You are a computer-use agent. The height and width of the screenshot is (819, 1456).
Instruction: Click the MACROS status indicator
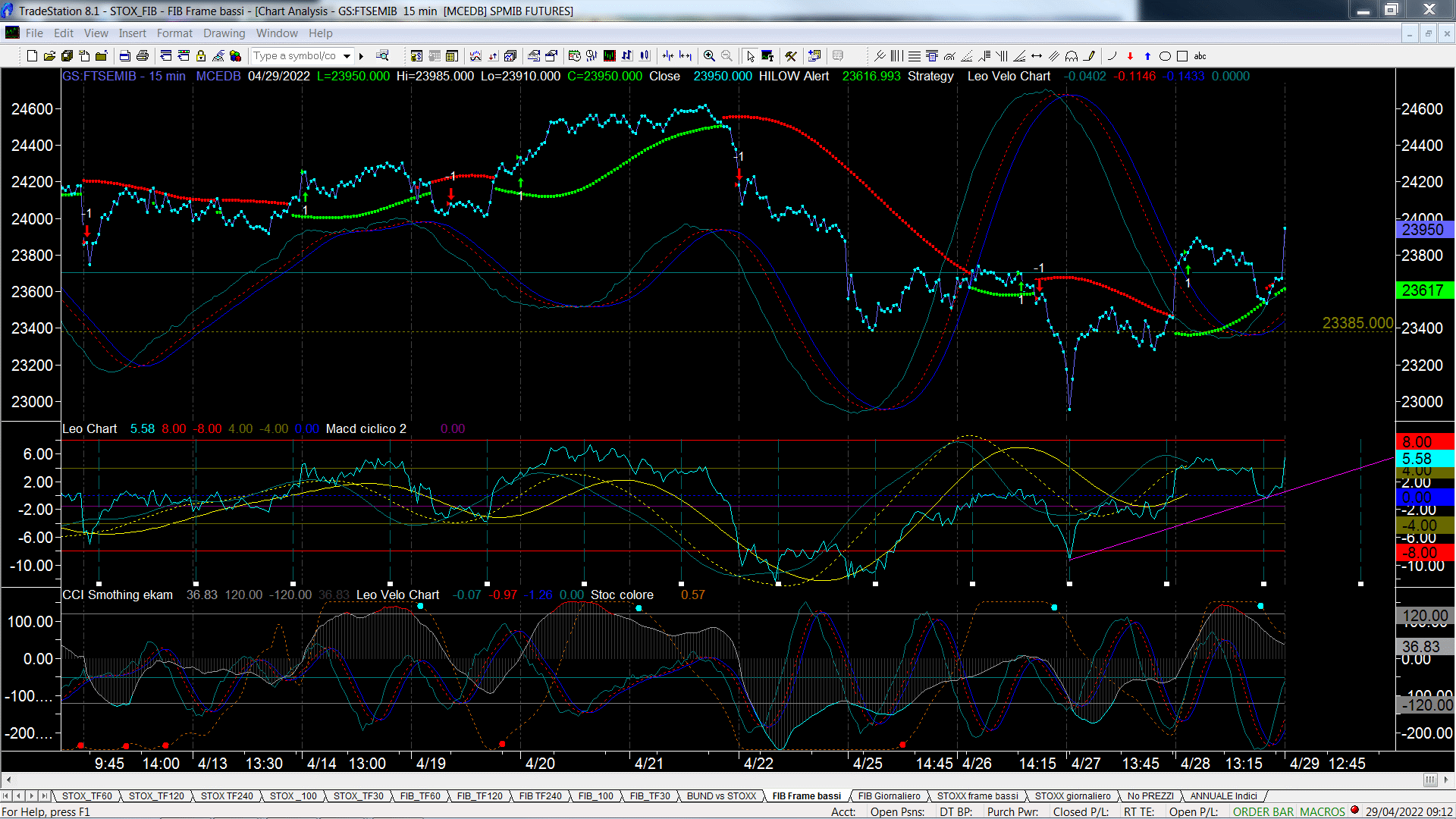pyautogui.click(x=1323, y=811)
